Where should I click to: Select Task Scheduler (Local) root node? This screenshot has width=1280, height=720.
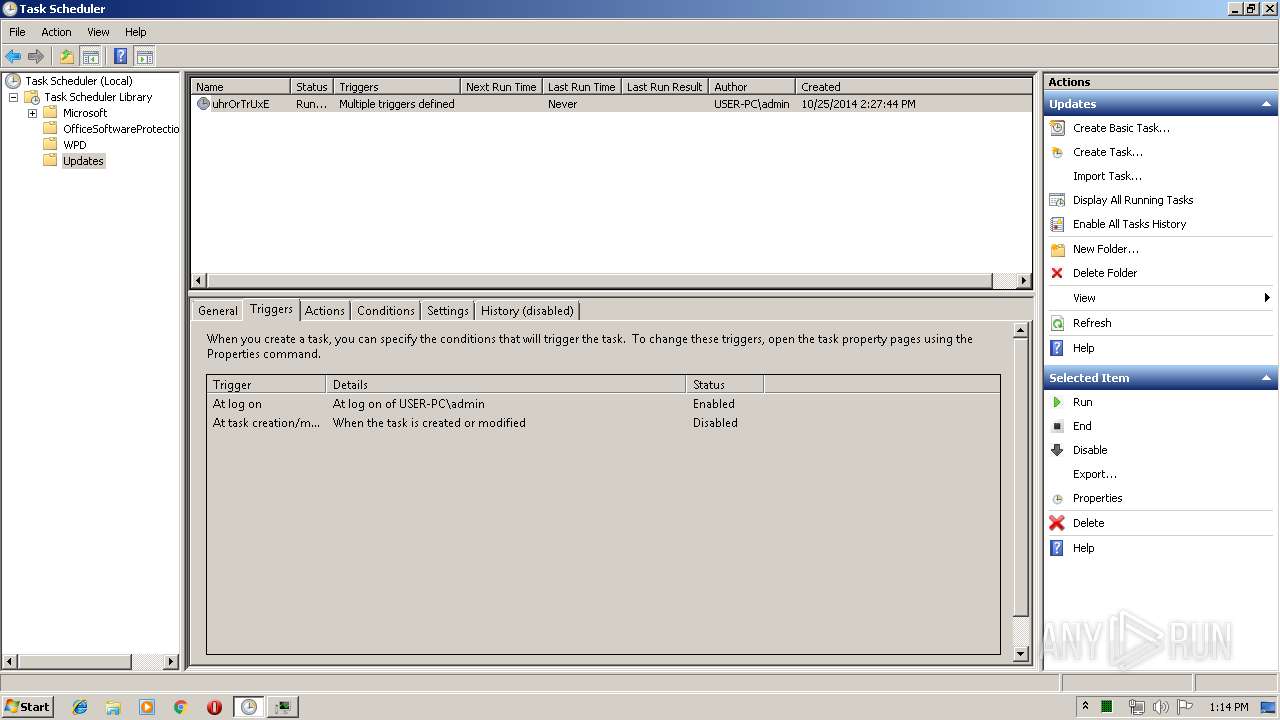(x=79, y=81)
